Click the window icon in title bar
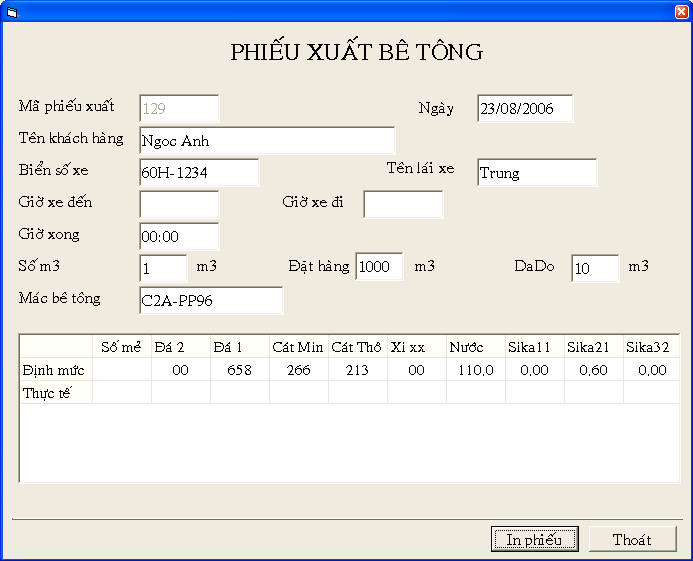Image resolution: width=693 pixels, height=561 pixels. 12,12
